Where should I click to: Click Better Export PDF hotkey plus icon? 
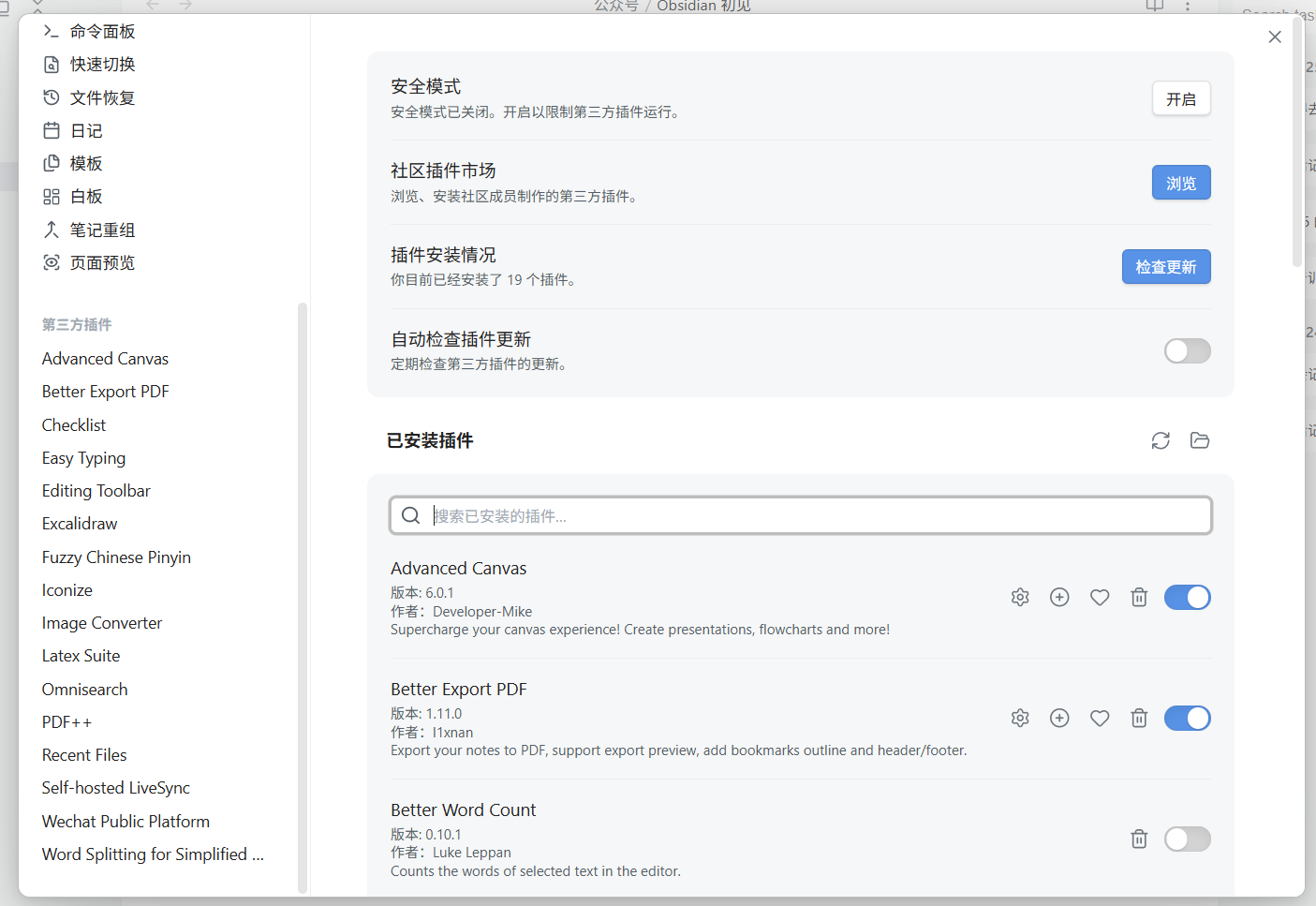[x=1059, y=718]
